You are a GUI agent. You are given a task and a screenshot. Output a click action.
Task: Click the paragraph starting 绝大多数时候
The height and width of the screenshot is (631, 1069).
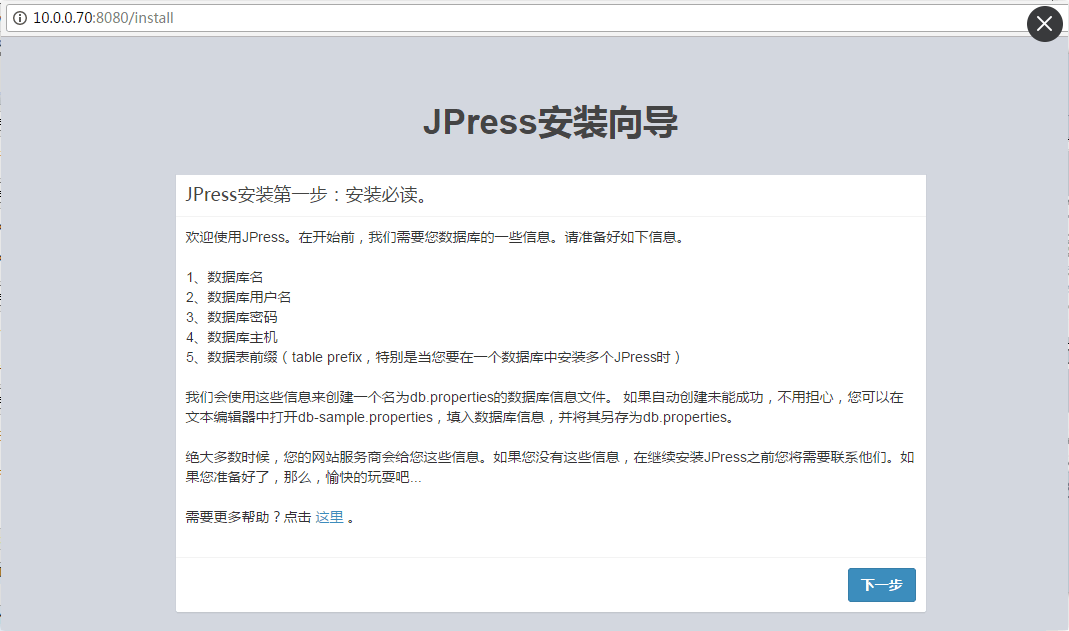(549, 467)
